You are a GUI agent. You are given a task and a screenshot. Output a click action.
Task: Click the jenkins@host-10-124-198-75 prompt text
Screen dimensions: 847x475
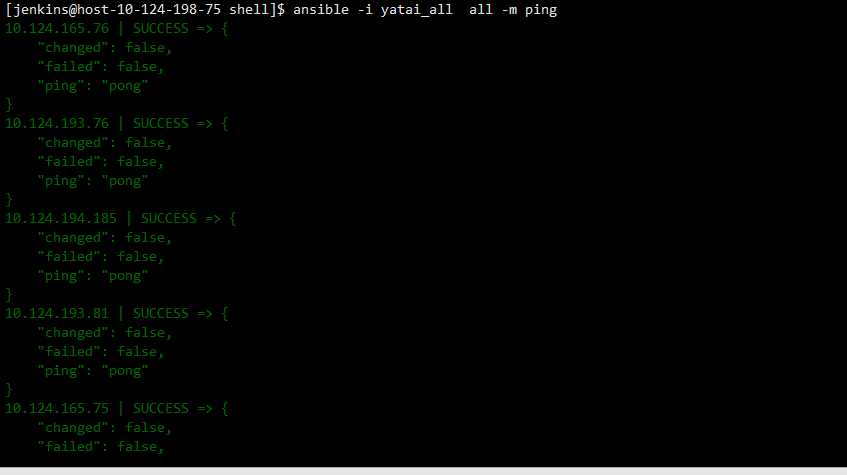coord(117,10)
